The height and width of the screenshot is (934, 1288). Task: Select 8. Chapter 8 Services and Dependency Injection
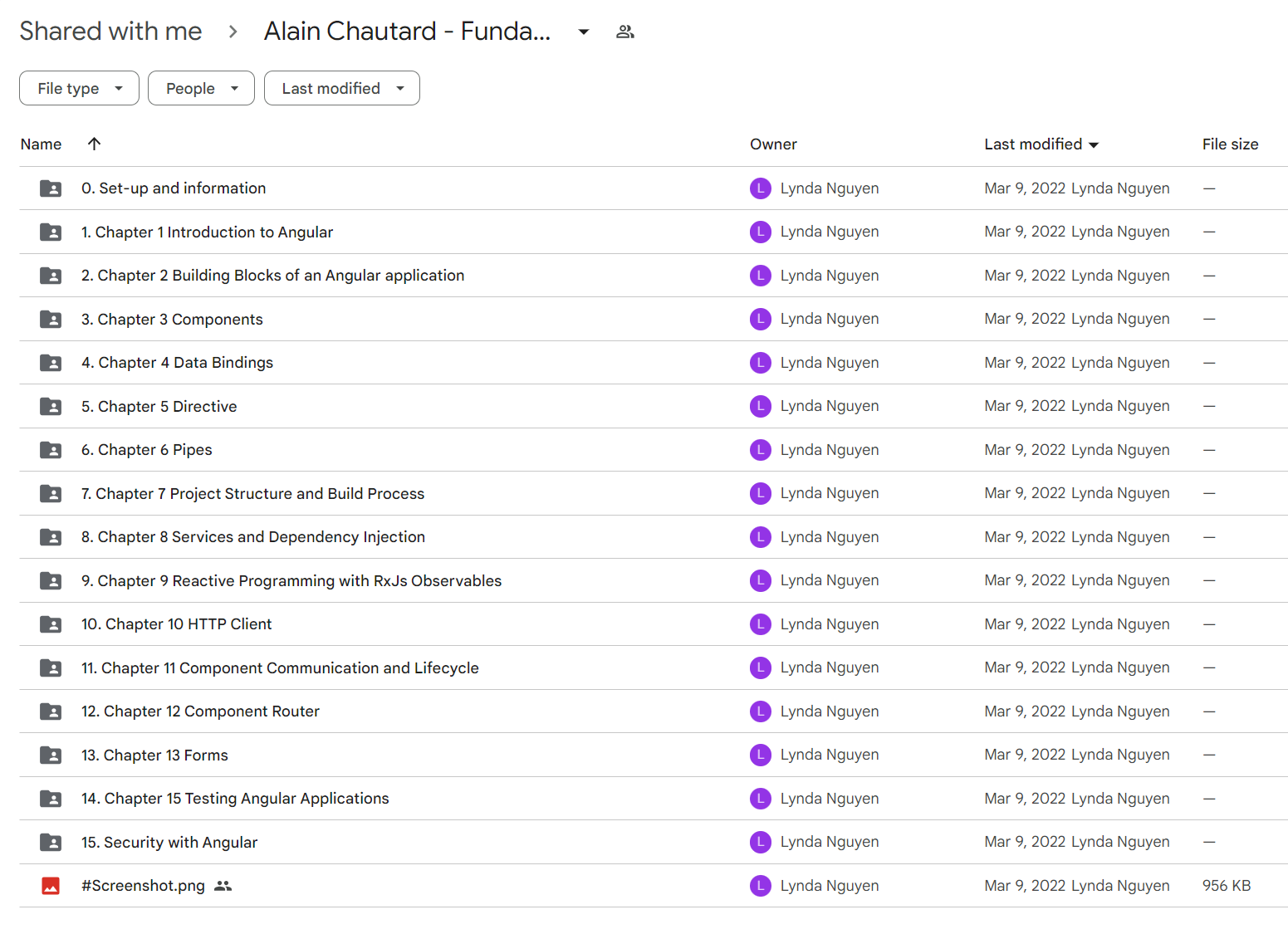pos(253,537)
